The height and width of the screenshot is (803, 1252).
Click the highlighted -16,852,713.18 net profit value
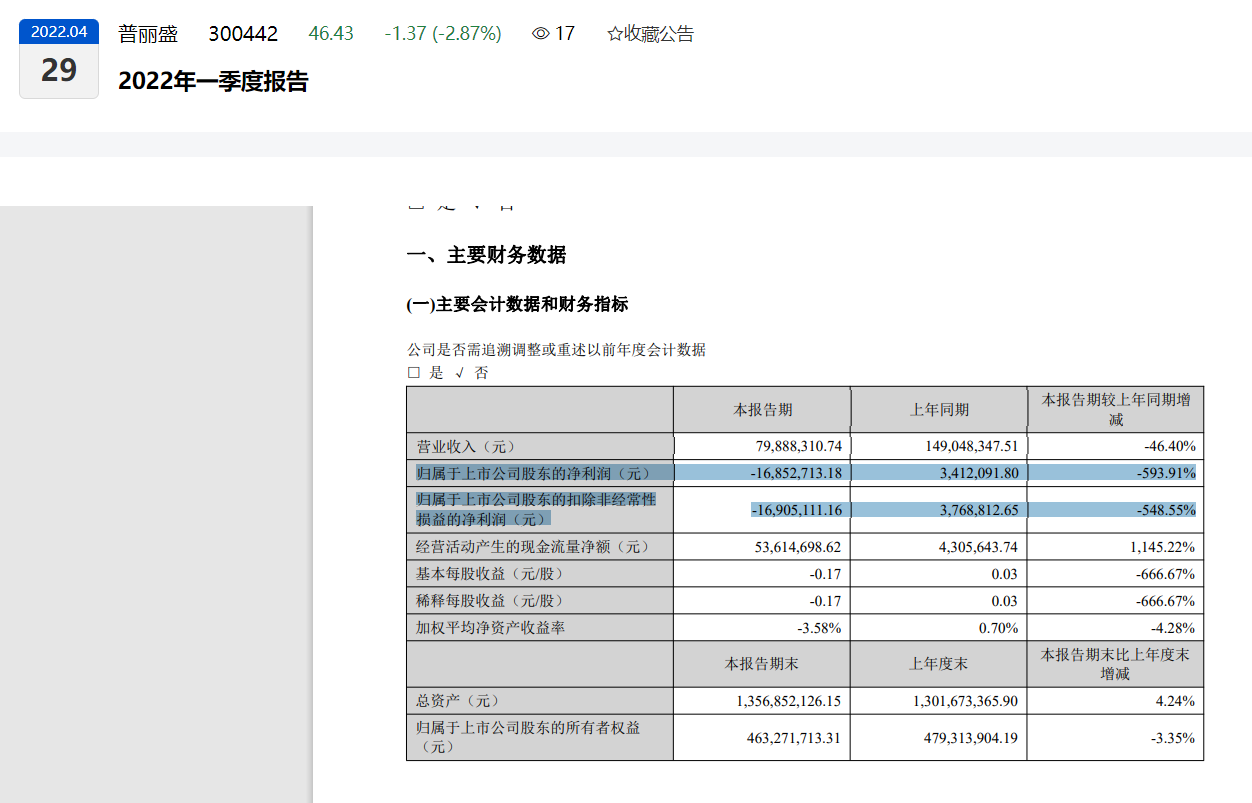[x=796, y=473]
